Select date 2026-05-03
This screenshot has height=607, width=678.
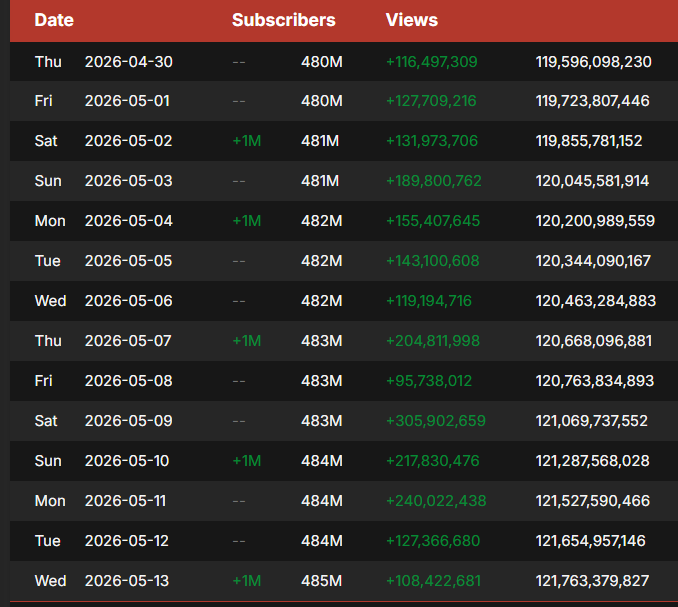[x=128, y=181]
